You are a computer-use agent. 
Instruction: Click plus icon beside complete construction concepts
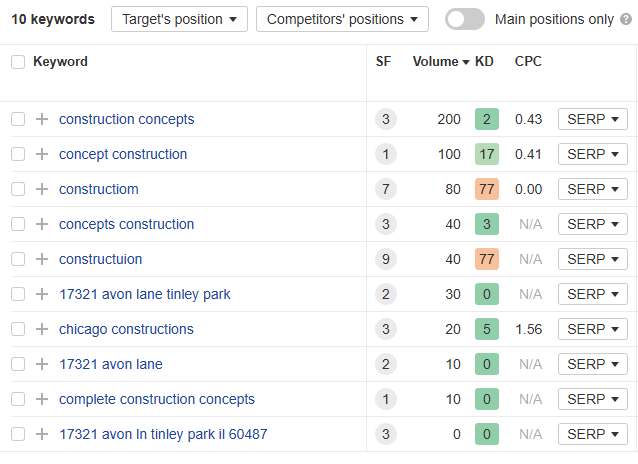[x=42, y=399]
